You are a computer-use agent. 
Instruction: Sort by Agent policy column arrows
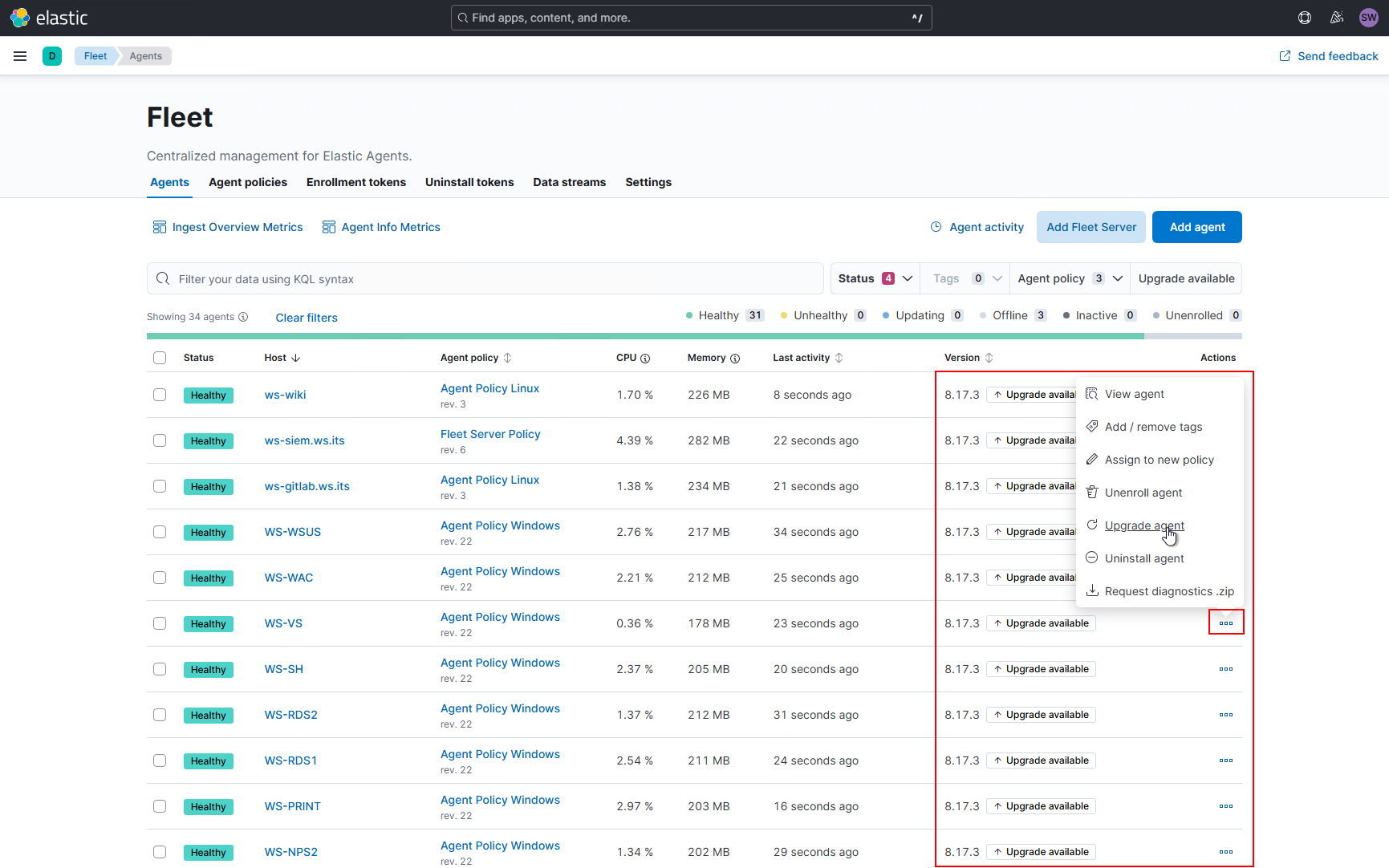tap(507, 358)
